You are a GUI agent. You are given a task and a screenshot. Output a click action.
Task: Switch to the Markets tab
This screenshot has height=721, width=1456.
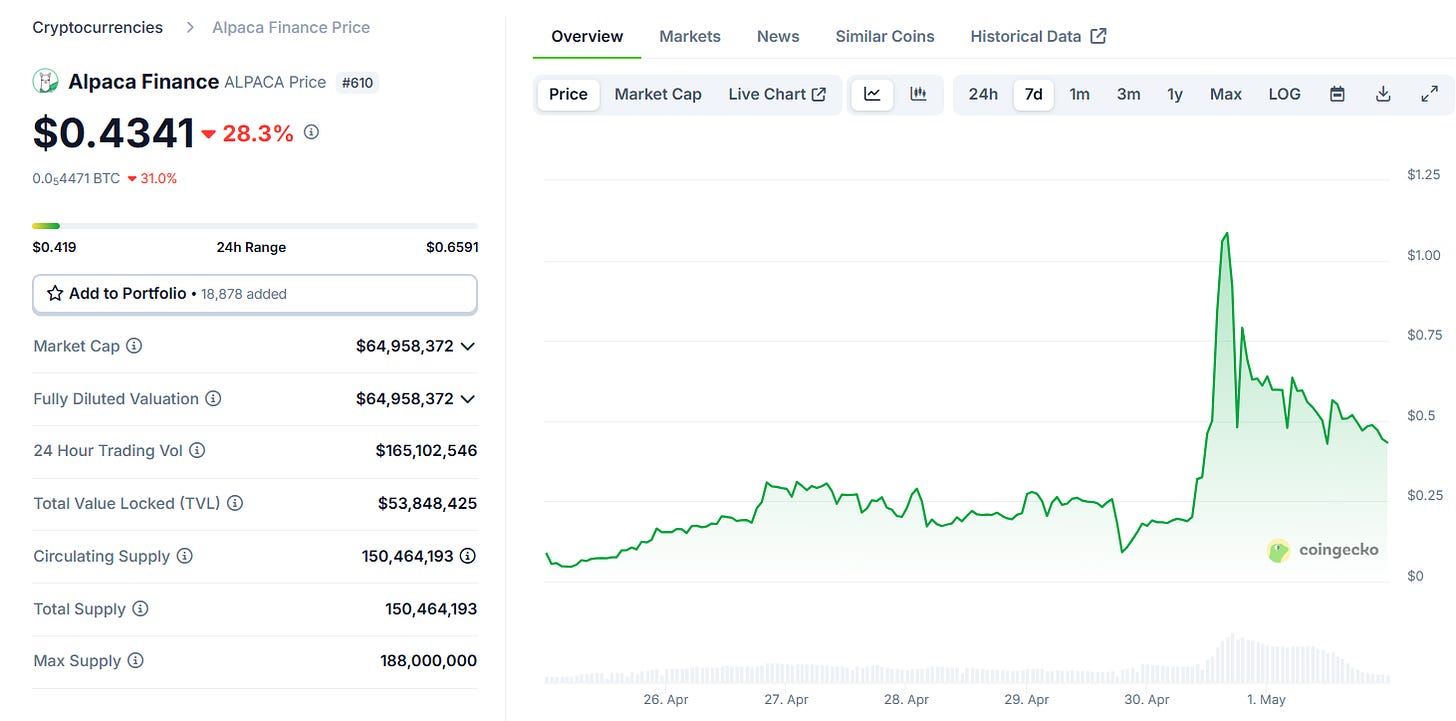pos(690,36)
